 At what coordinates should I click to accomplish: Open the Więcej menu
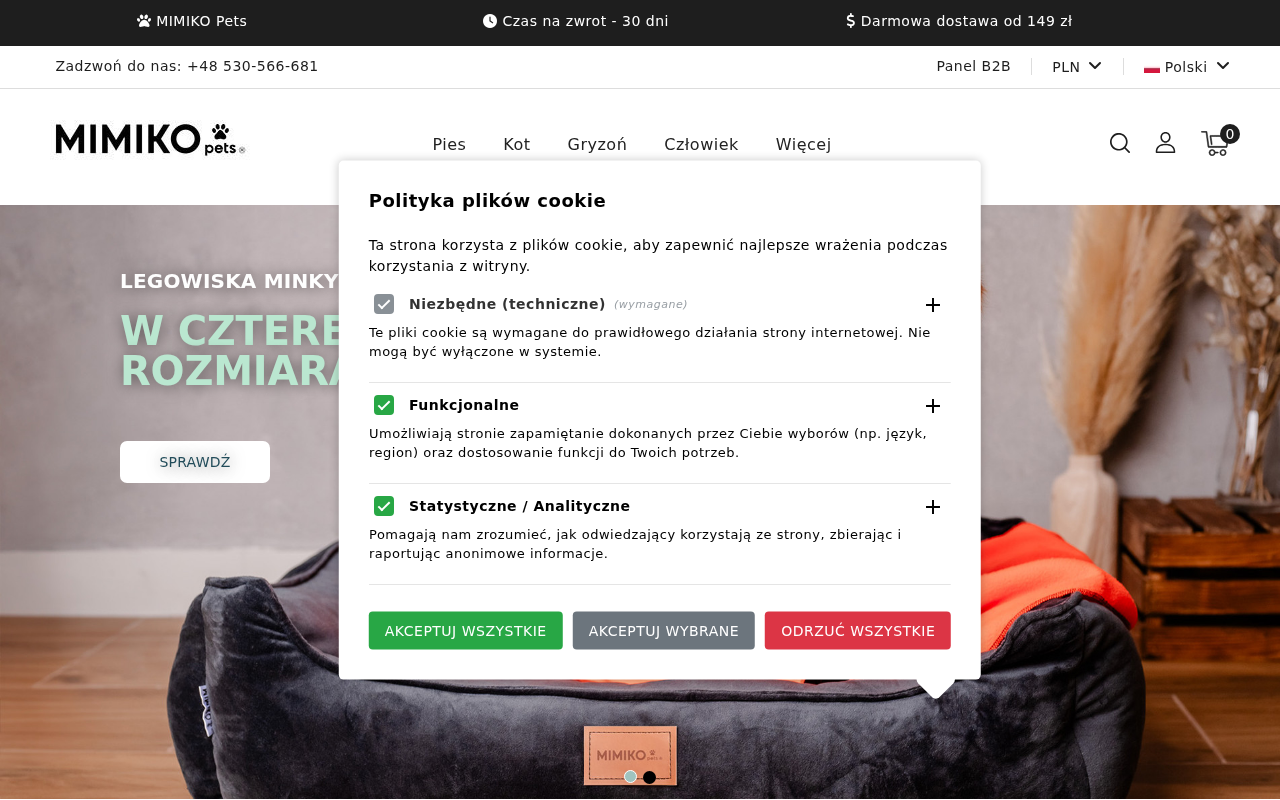pyautogui.click(x=803, y=144)
